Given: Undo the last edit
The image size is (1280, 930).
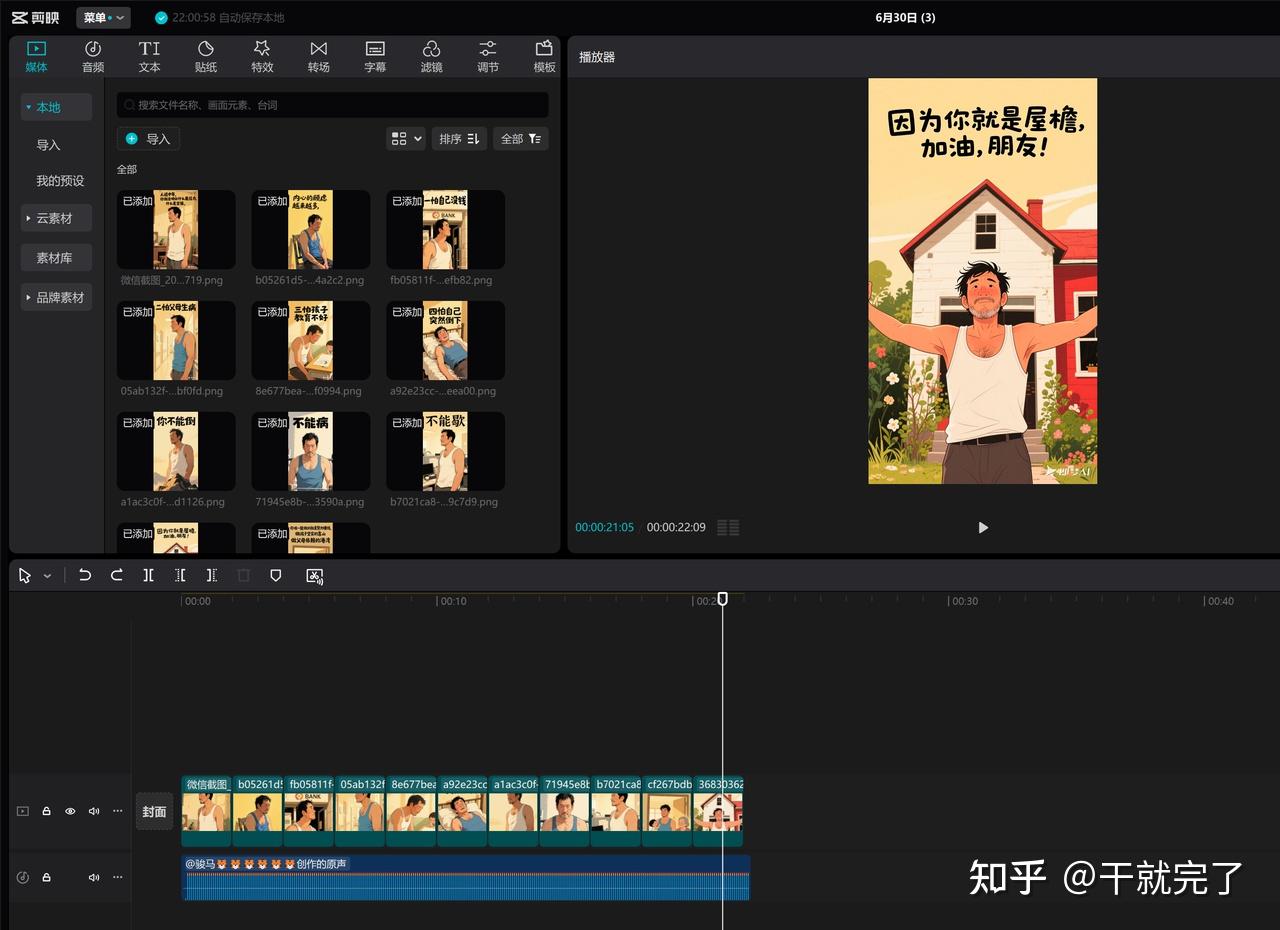Looking at the screenshot, I should (x=85, y=575).
